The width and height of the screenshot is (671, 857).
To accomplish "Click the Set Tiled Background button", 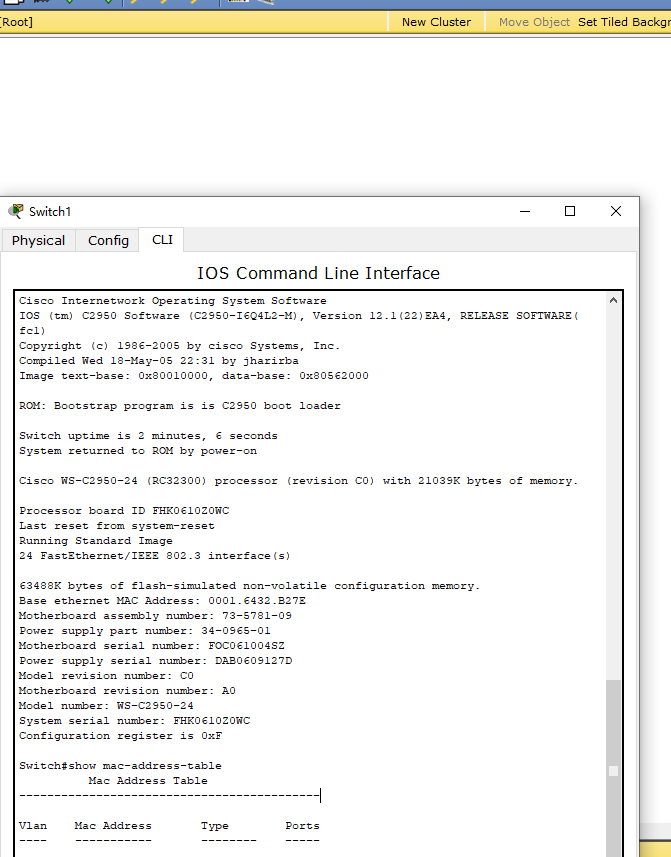I will point(624,22).
